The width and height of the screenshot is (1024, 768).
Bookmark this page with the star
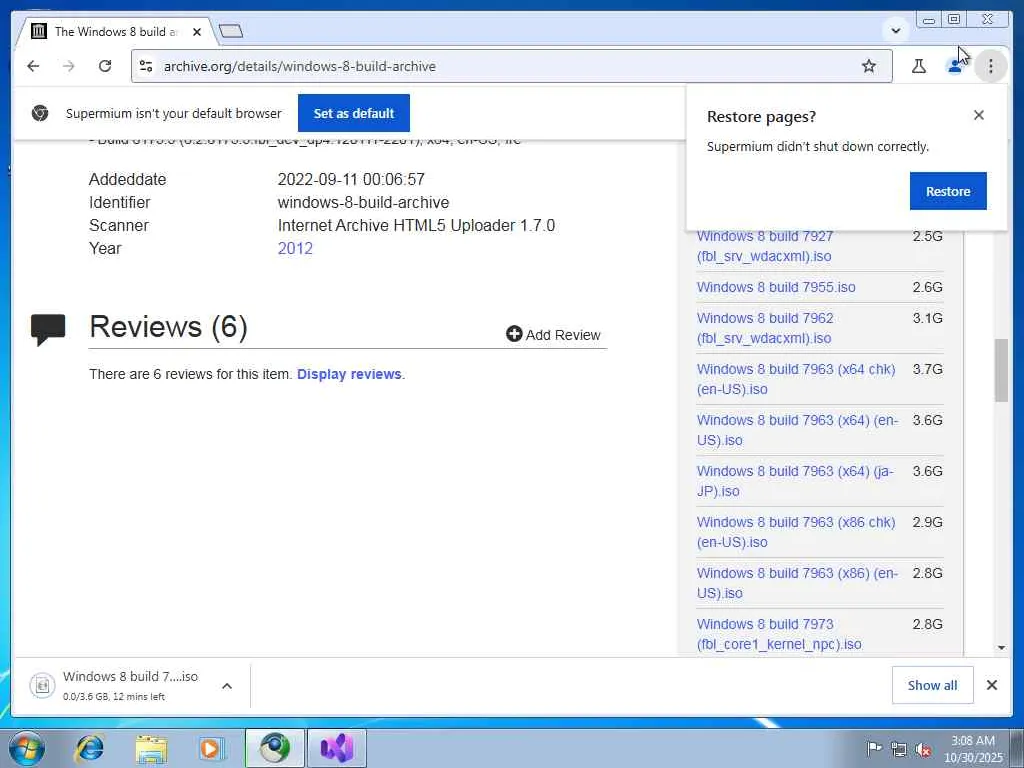coord(869,66)
